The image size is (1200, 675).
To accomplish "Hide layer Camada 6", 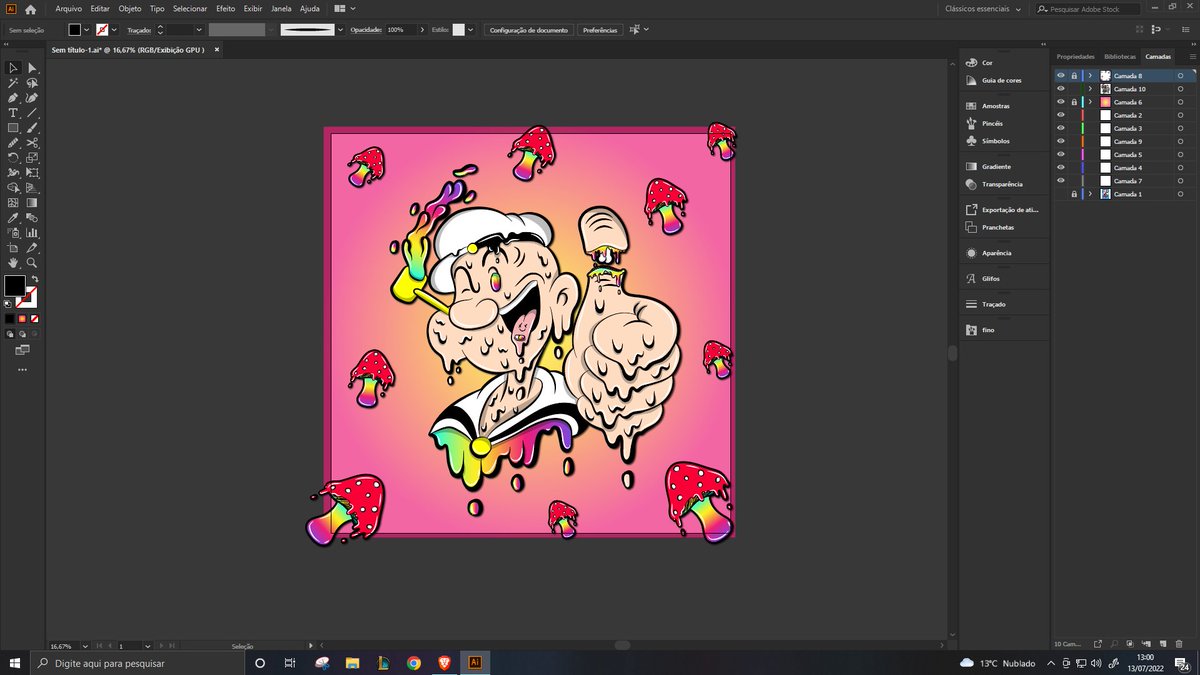I will tap(1061, 102).
